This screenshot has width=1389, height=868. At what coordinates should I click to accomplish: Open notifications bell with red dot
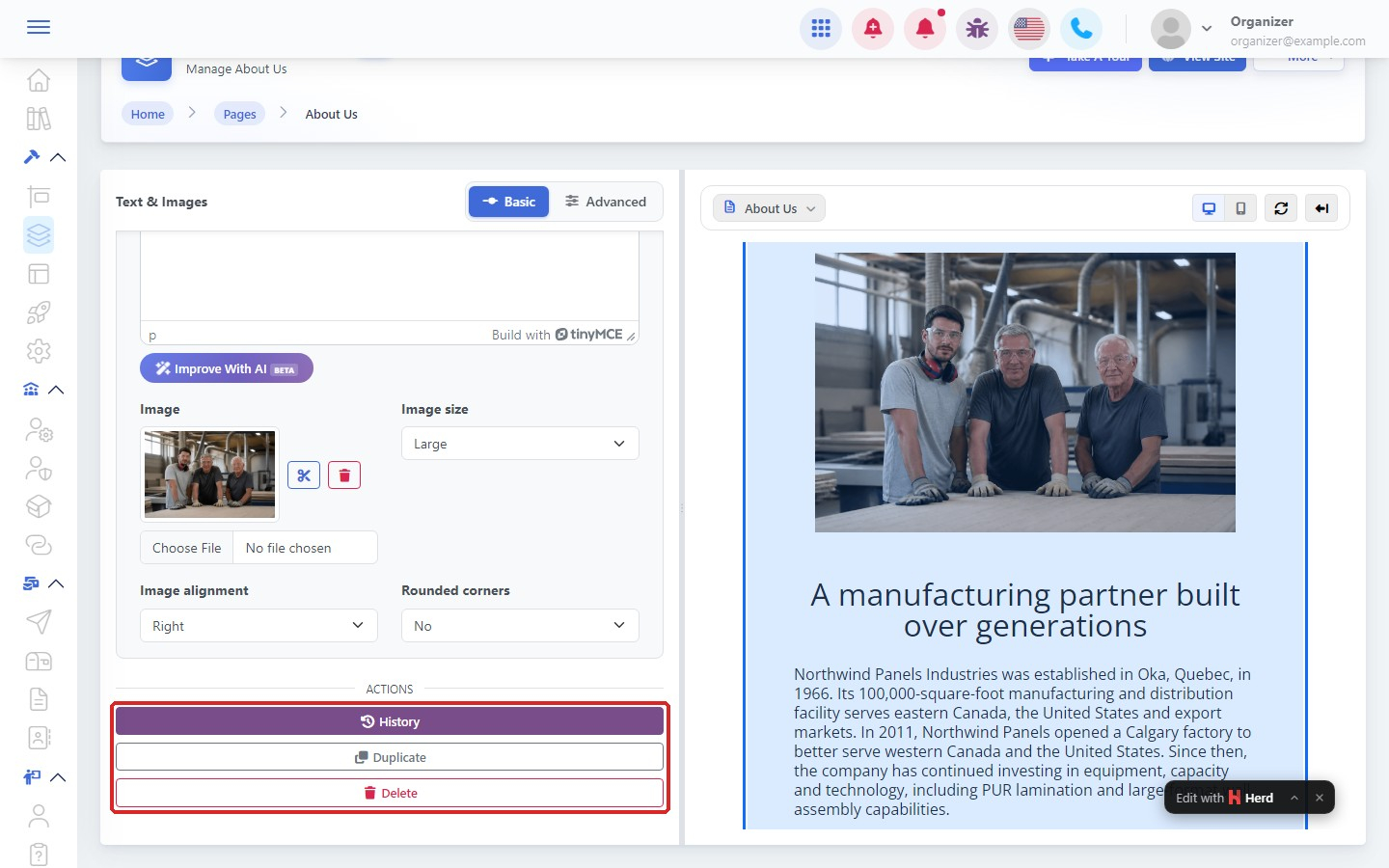(925, 28)
